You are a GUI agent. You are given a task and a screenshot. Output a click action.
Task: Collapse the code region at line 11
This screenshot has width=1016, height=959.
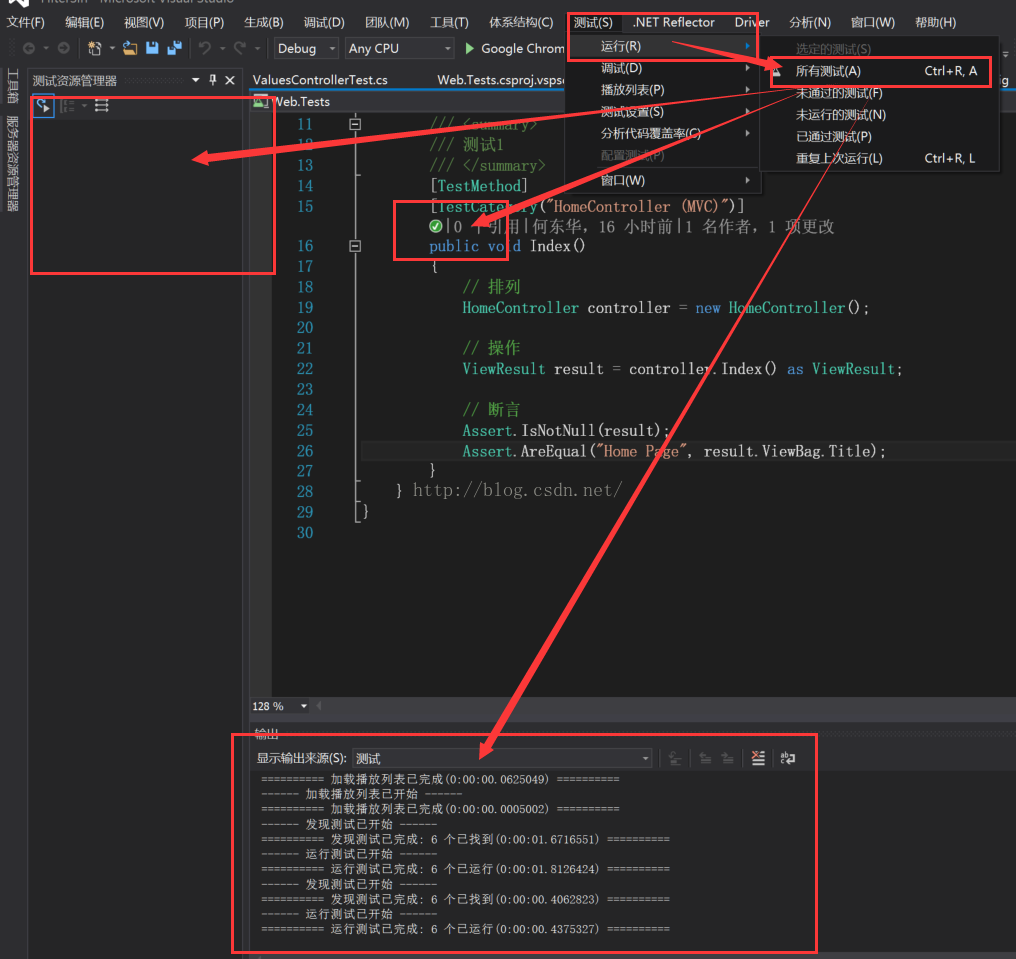(x=355, y=124)
